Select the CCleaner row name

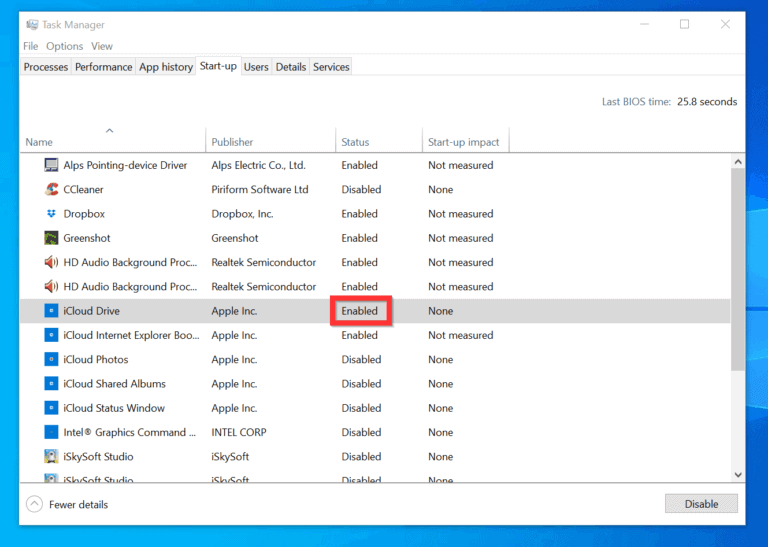tap(83, 190)
